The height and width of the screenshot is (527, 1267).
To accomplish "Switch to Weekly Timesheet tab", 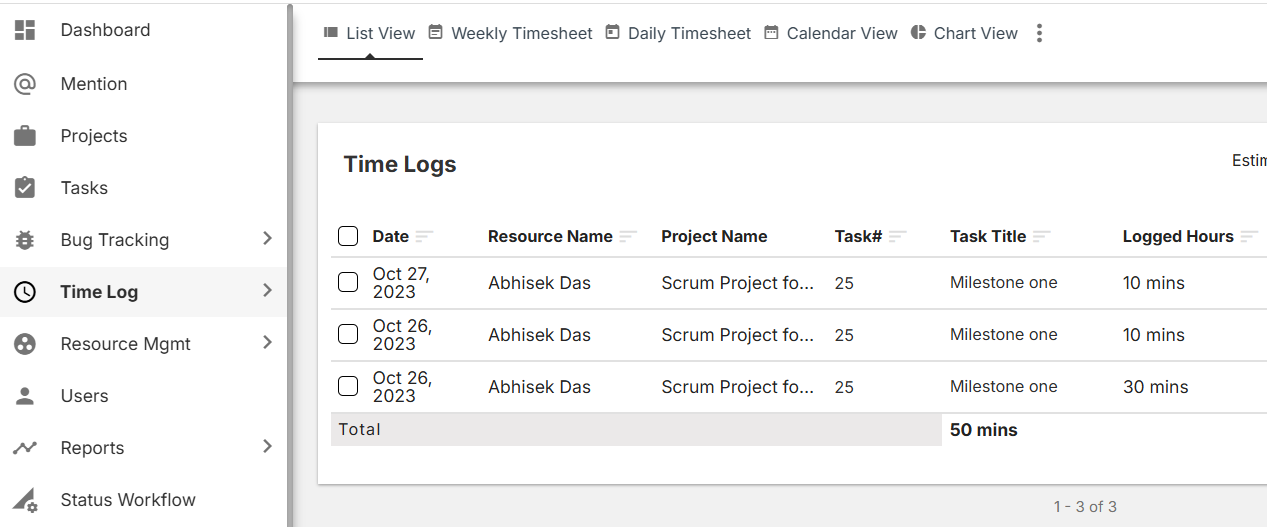I will tap(510, 33).
